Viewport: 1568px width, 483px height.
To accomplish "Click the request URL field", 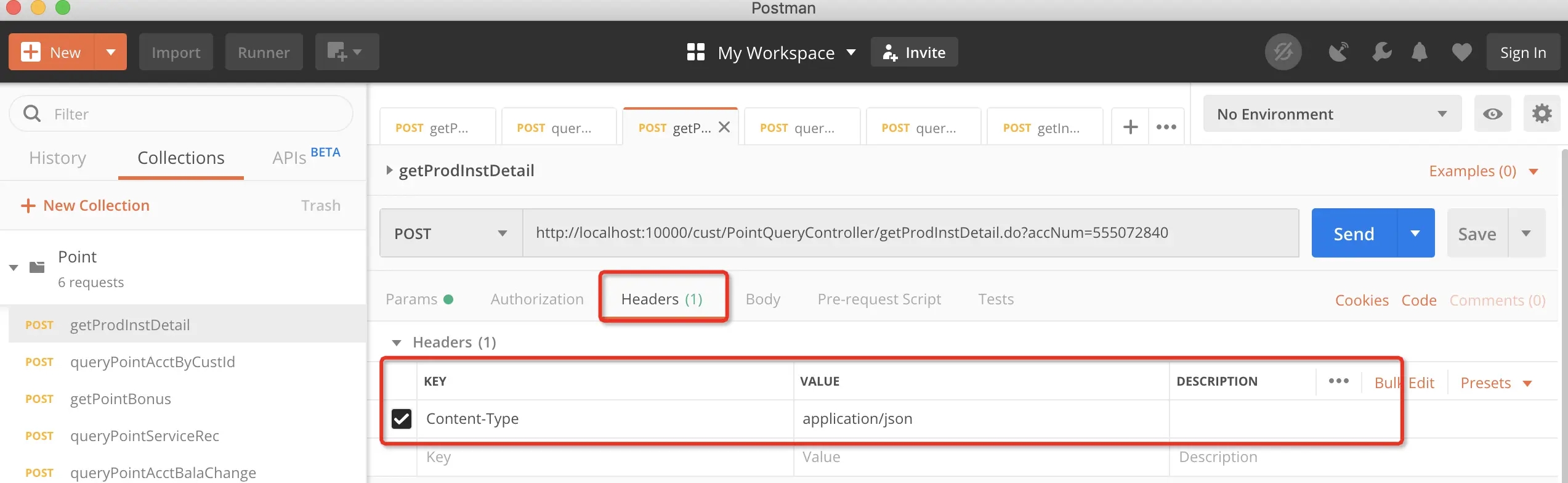I will coord(910,233).
